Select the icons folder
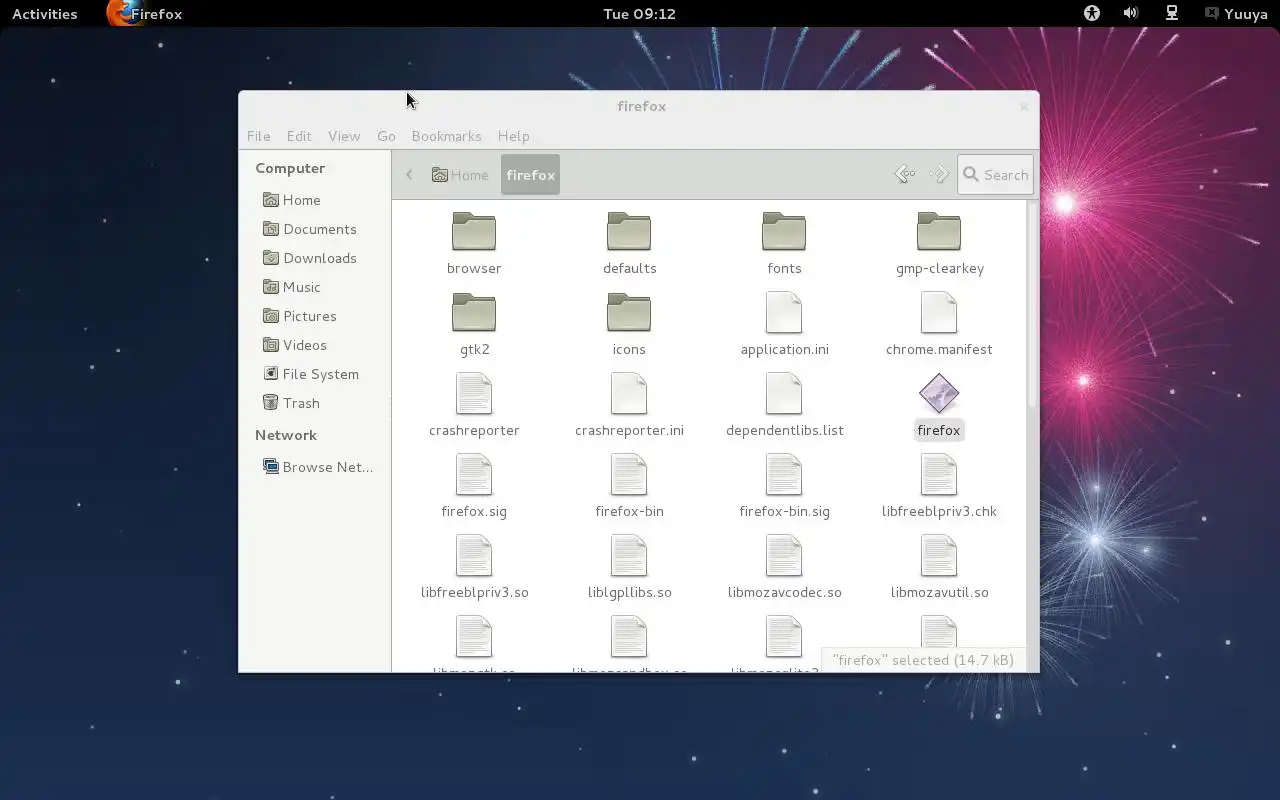This screenshot has width=1280, height=800. pos(629,313)
